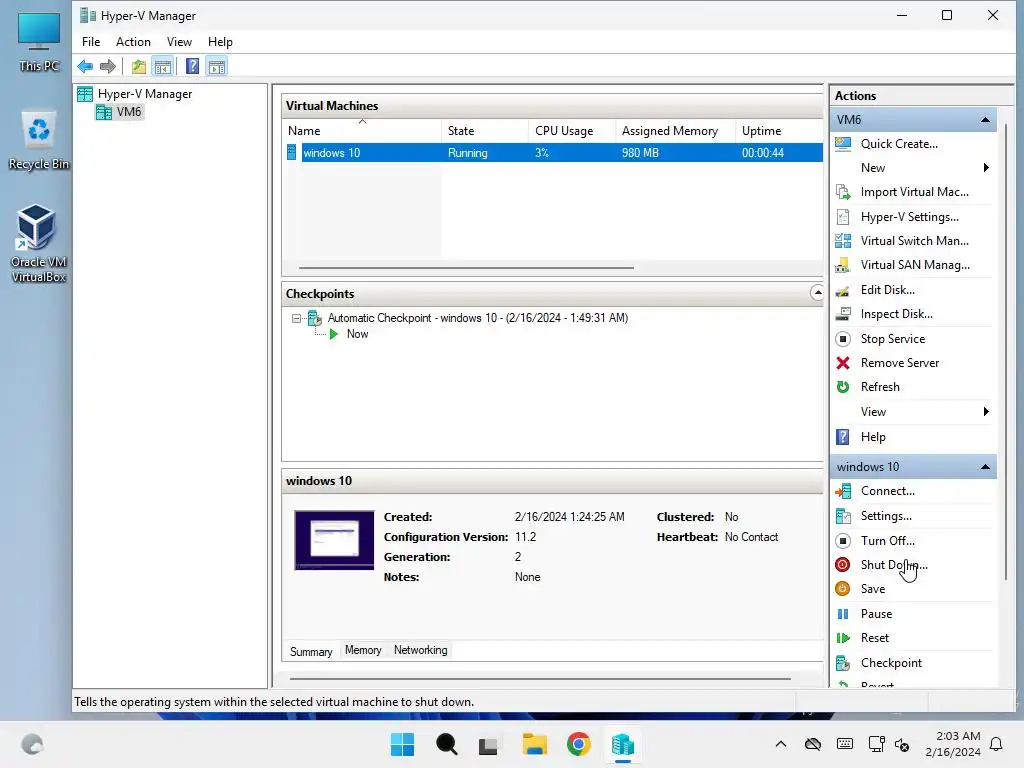Click the red X Remove Server icon

pyautogui.click(x=843, y=363)
